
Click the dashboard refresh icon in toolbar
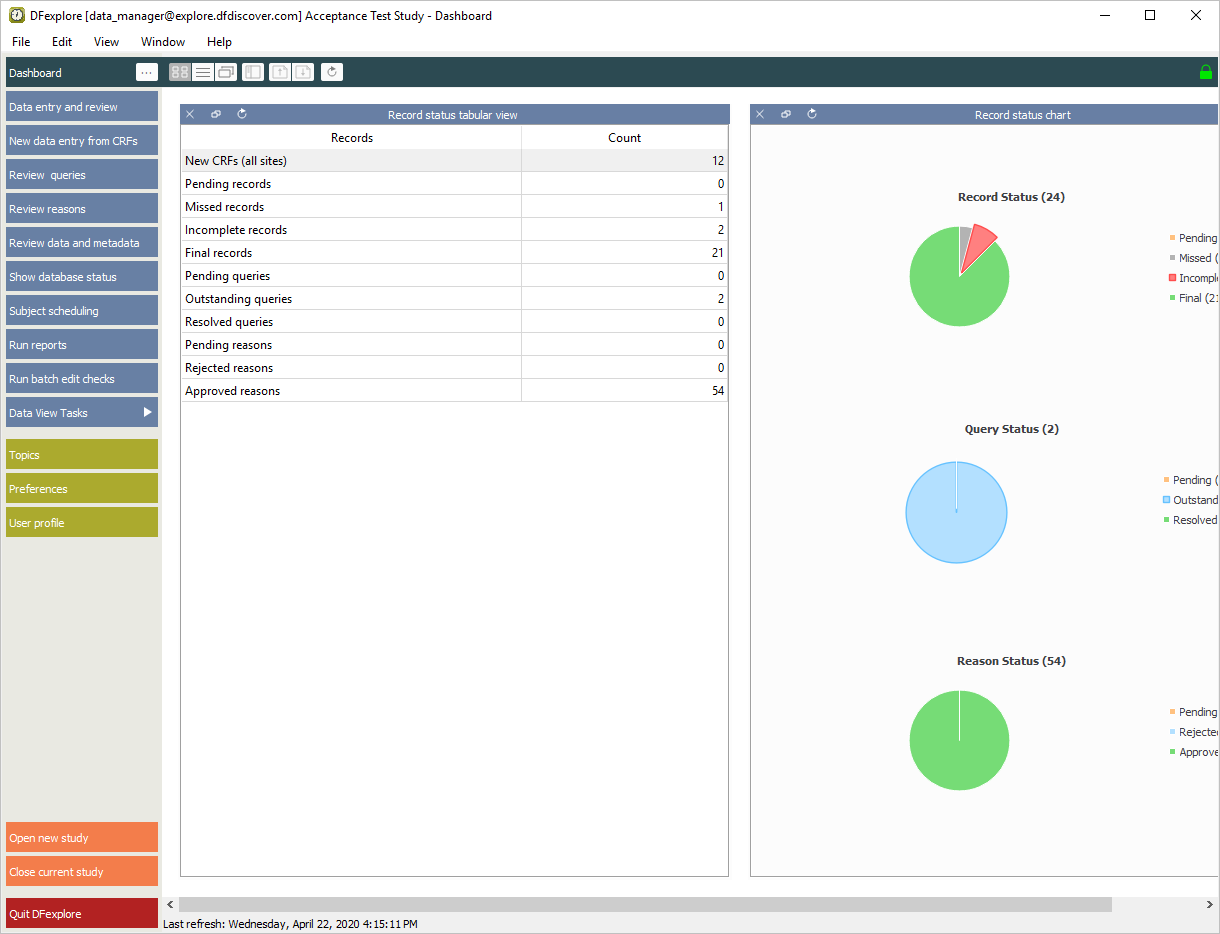click(x=332, y=72)
